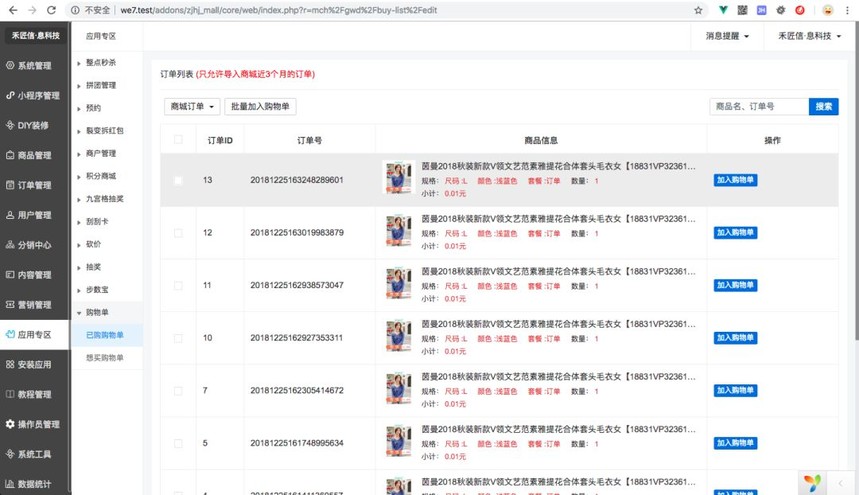Click the red circular extension icon
This screenshot has height=495, width=859.
[800, 10]
